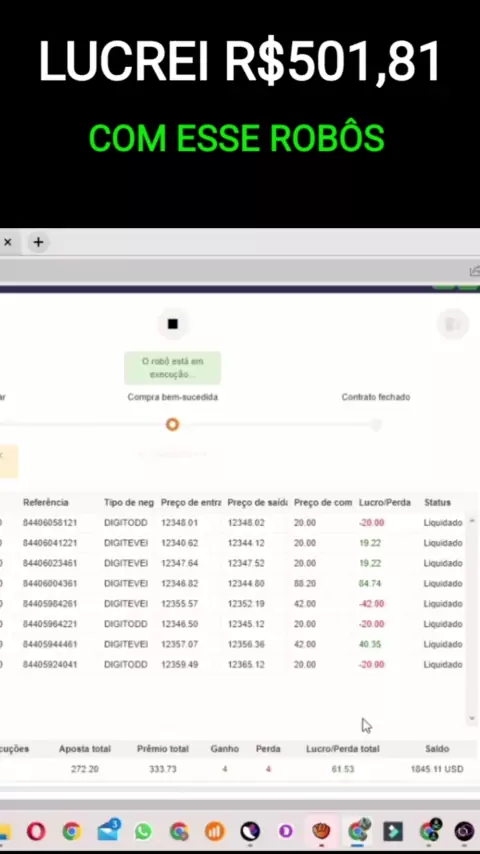The width and height of the screenshot is (480, 854).
Task: Open a new browser tab with plus
Action: tap(38, 242)
